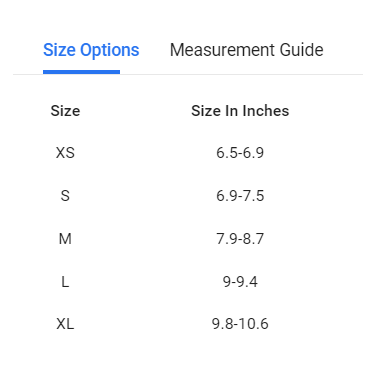This screenshot has width=365, height=377.
Task: Select the XL size label
Action: [65, 324]
